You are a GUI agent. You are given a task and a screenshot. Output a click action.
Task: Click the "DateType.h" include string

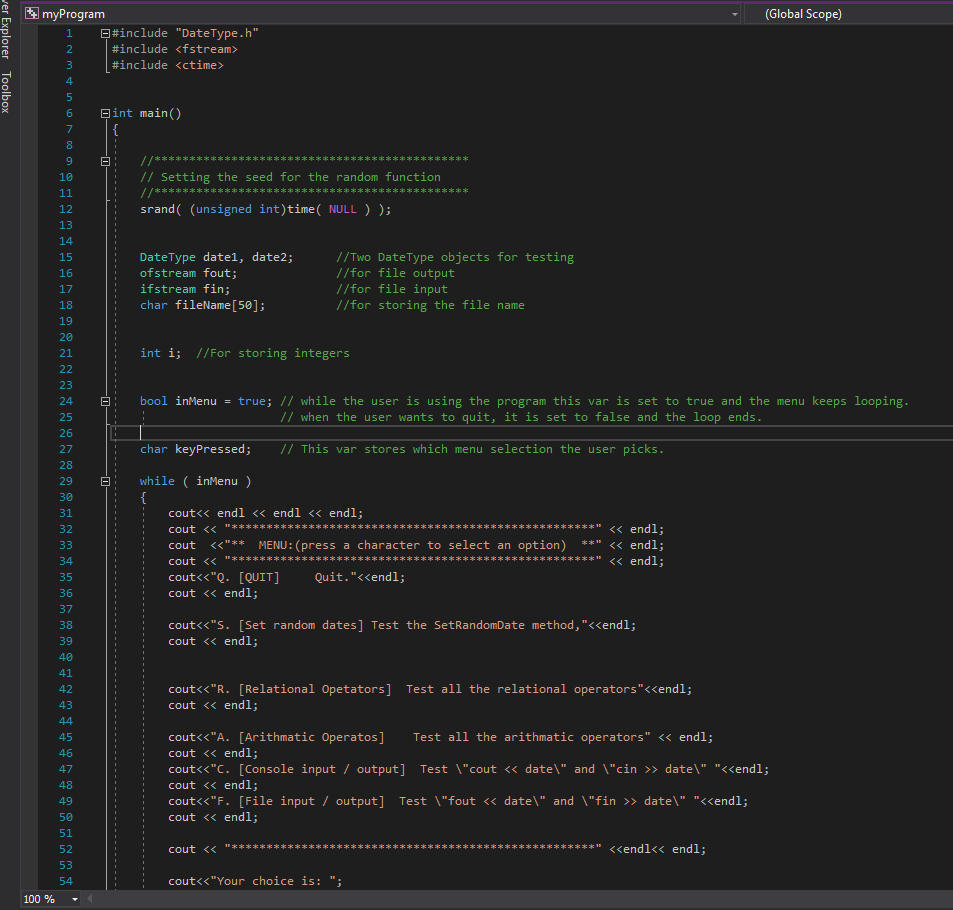[x=217, y=33]
